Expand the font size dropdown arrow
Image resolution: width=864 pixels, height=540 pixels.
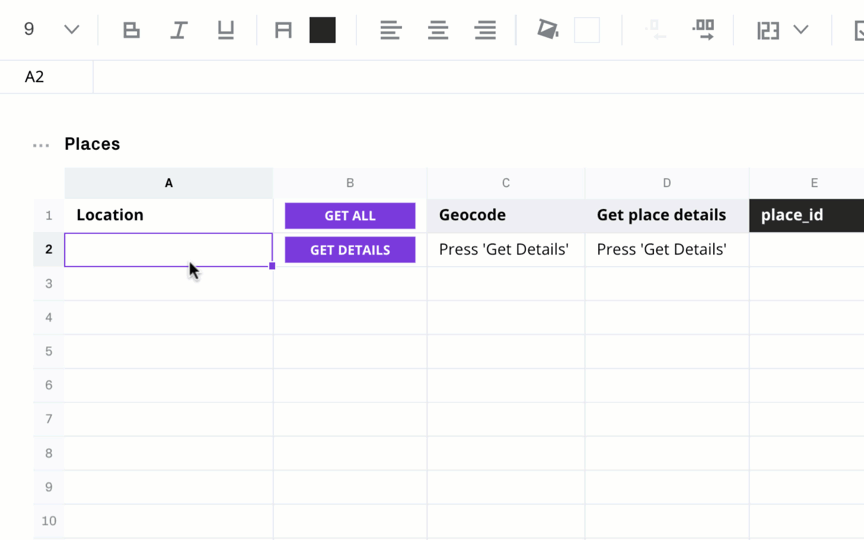72,29
